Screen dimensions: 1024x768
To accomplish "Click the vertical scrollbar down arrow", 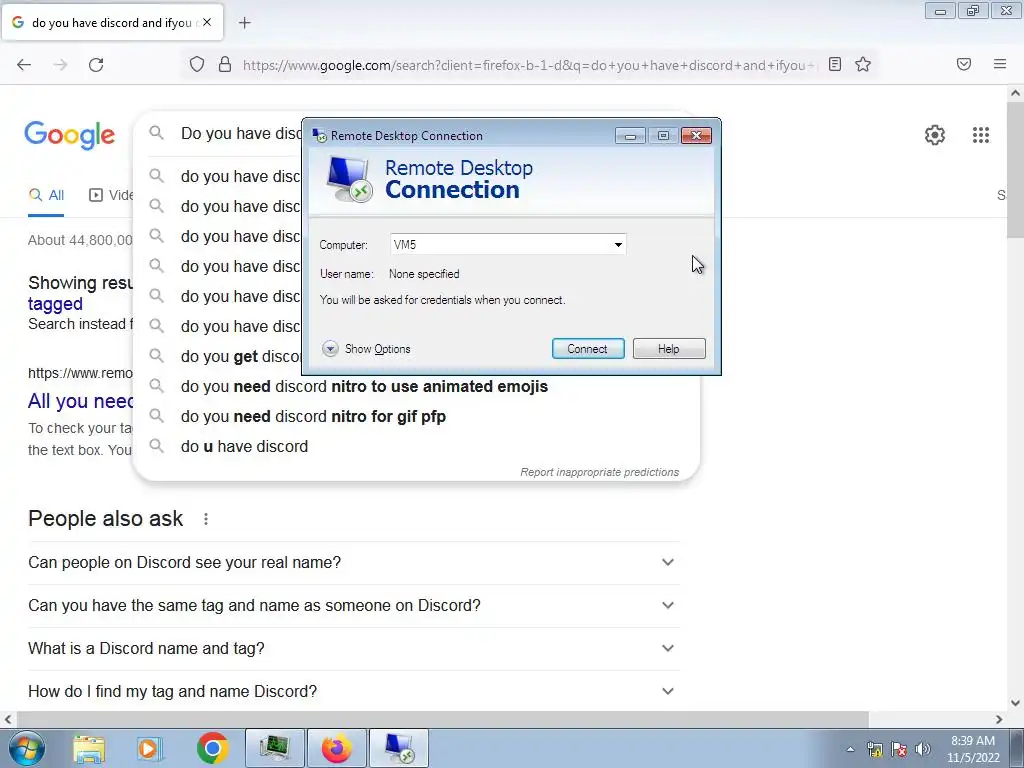I will pyautogui.click(x=1015, y=703).
